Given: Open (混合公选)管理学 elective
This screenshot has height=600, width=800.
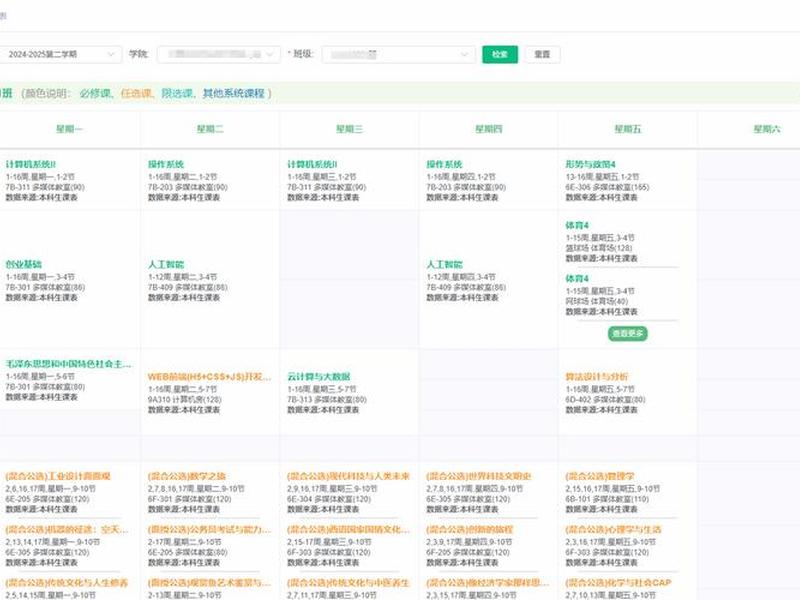Looking at the screenshot, I should 599,476.
